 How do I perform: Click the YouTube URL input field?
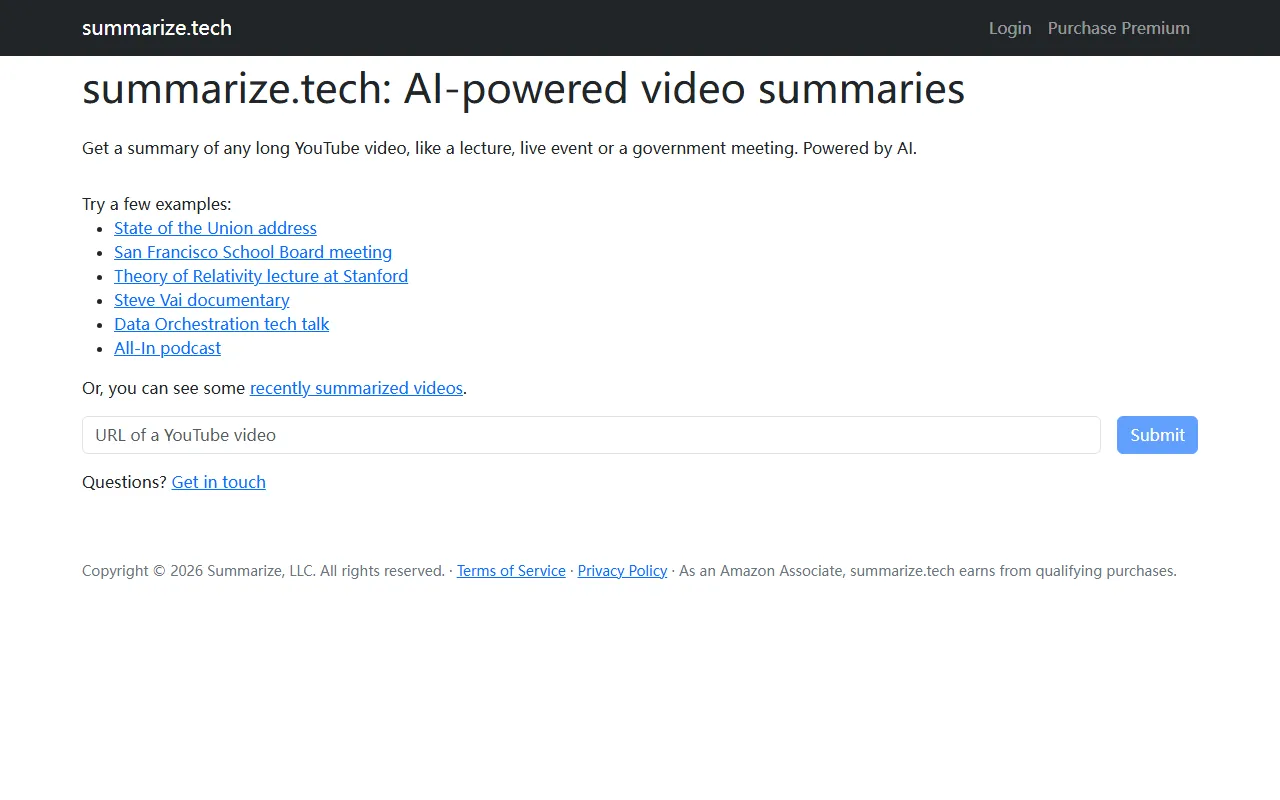click(590, 435)
